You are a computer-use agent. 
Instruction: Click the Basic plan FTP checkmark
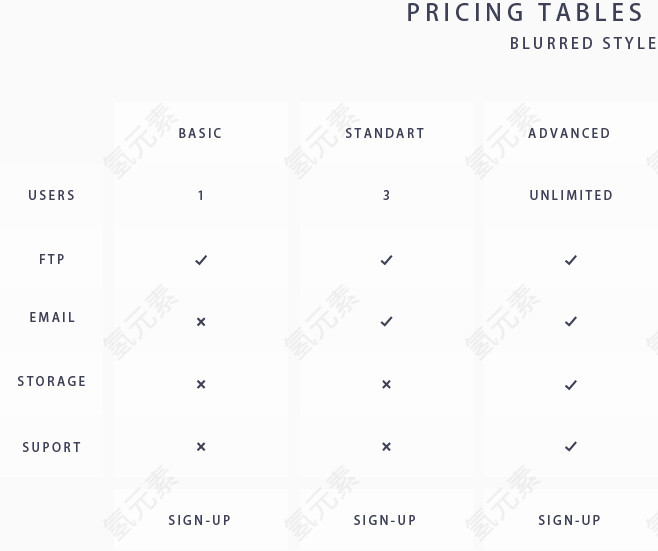201,260
